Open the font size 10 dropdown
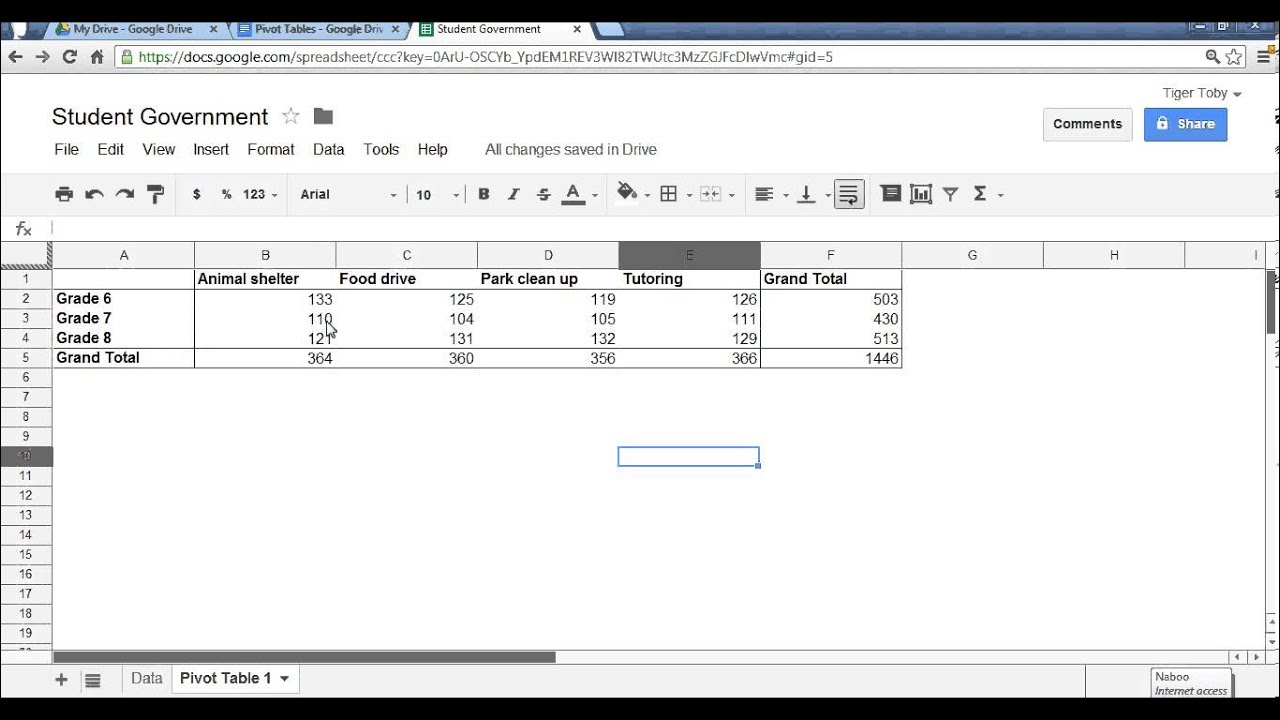This screenshot has height=720, width=1280. (x=438, y=194)
